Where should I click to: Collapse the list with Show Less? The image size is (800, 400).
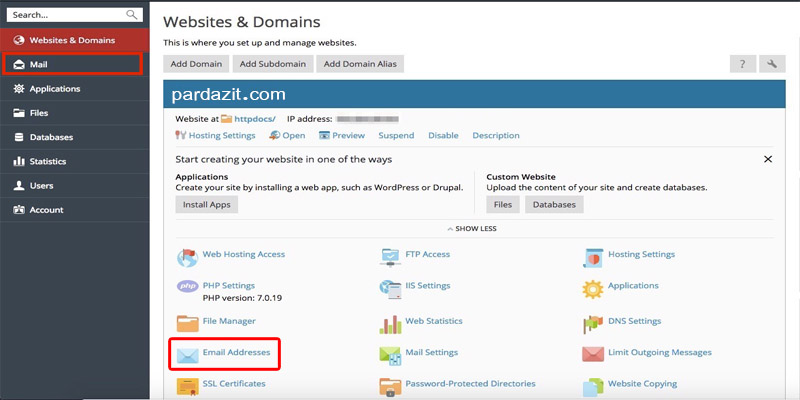(474, 228)
